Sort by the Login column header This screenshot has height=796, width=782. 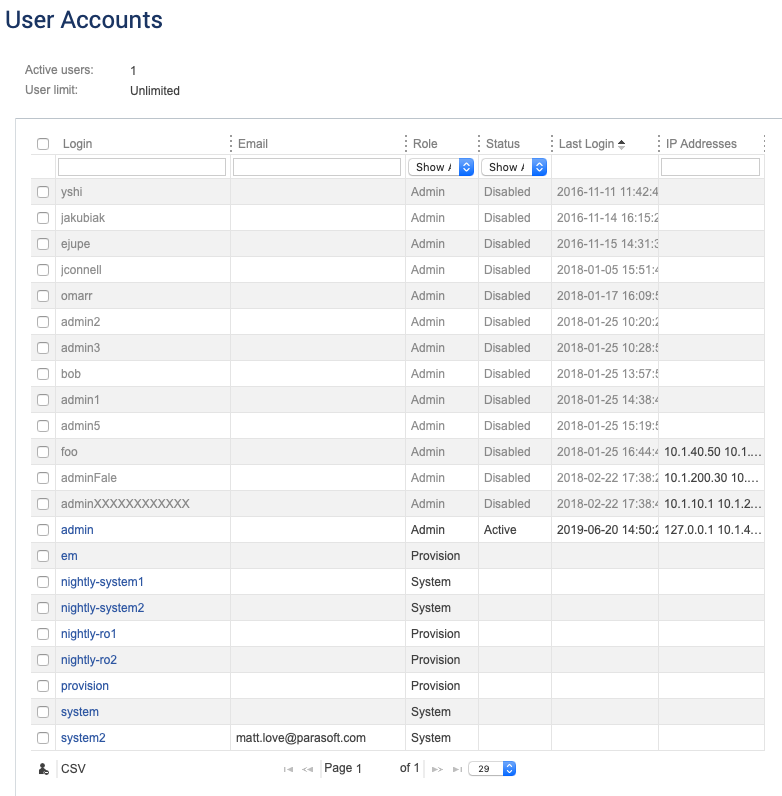click(78, 144)
